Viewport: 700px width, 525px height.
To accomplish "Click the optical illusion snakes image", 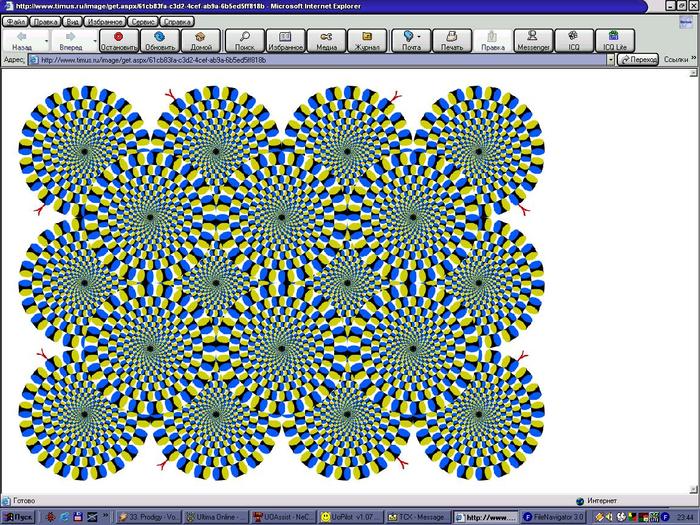I will (281, 283).
